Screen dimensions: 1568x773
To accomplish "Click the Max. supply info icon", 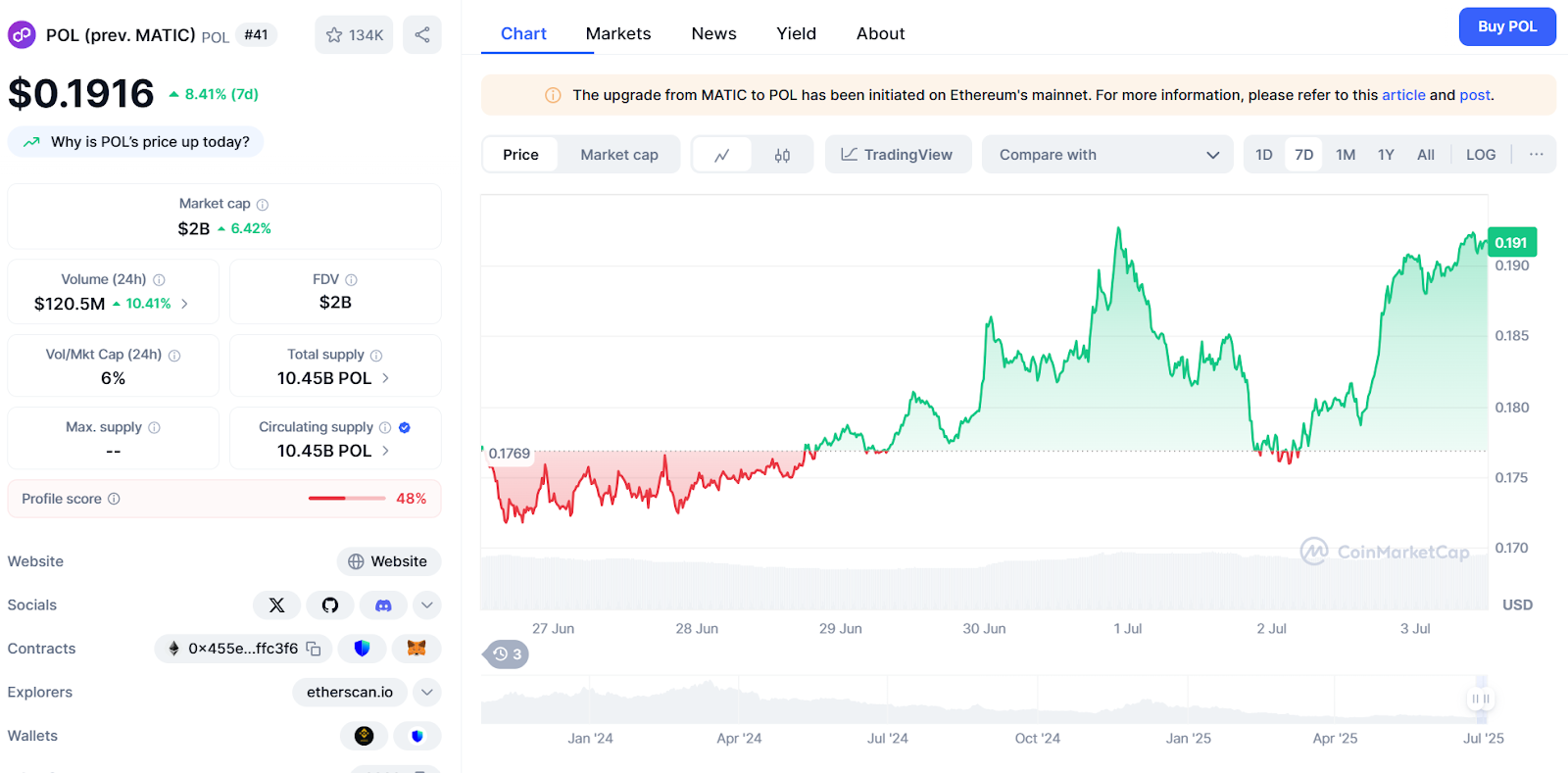I will [154, 428].
